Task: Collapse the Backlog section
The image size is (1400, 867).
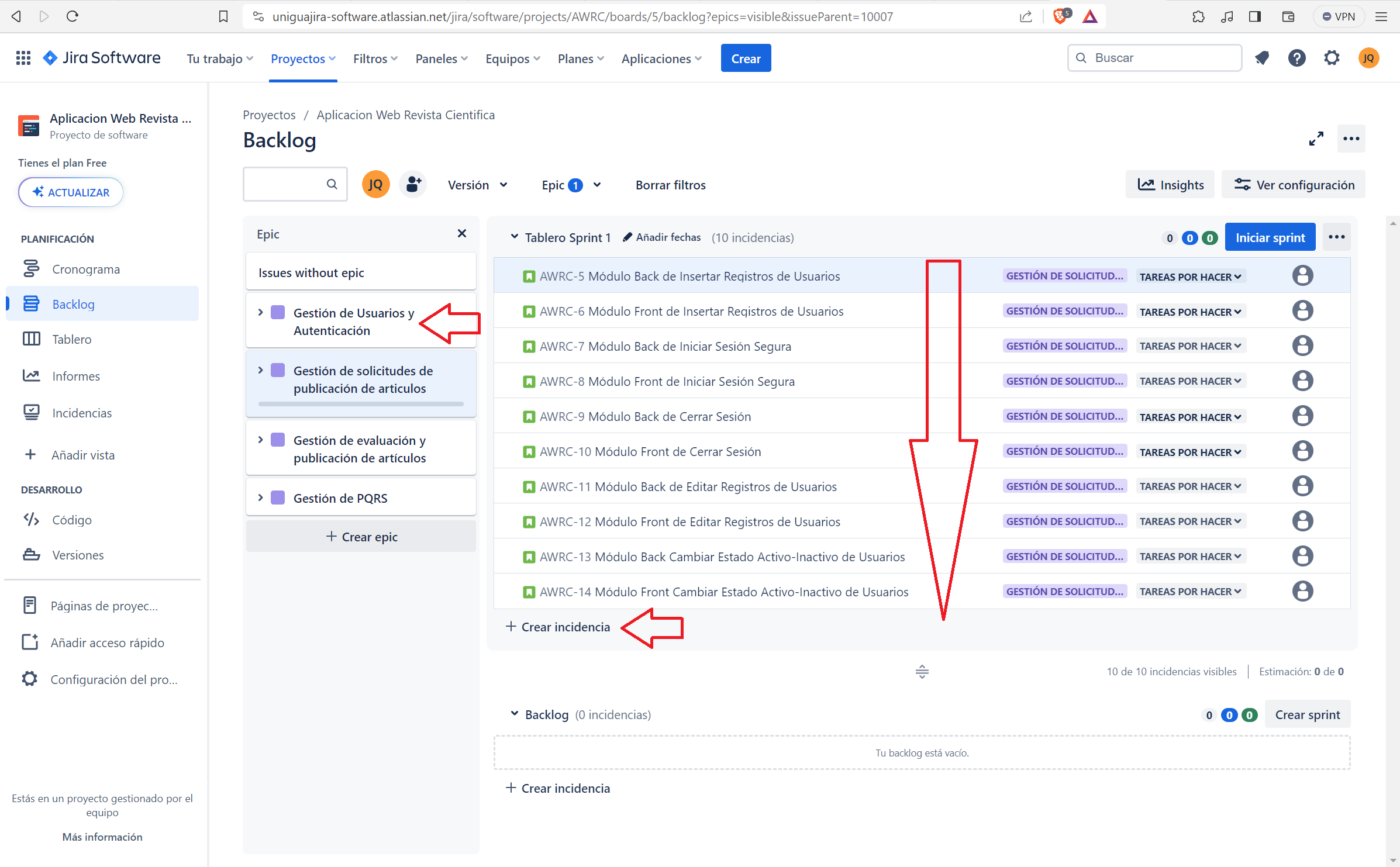Action: 515,714
